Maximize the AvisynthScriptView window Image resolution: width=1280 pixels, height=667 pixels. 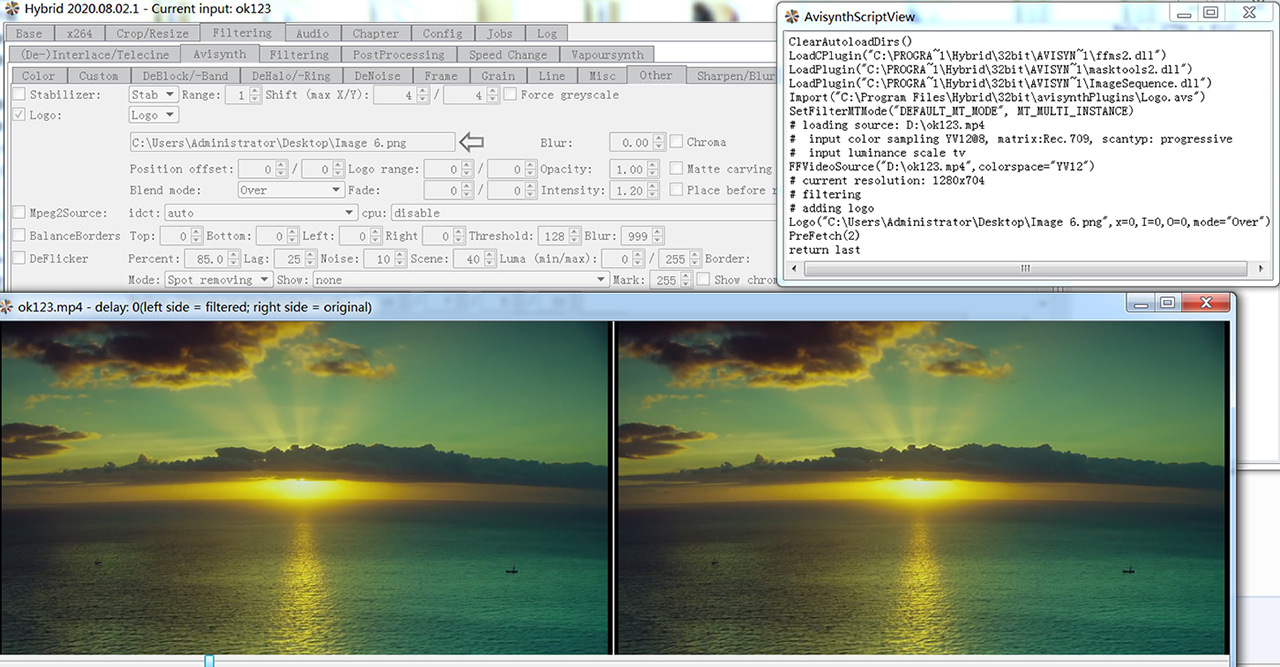tap(1210, 13)
